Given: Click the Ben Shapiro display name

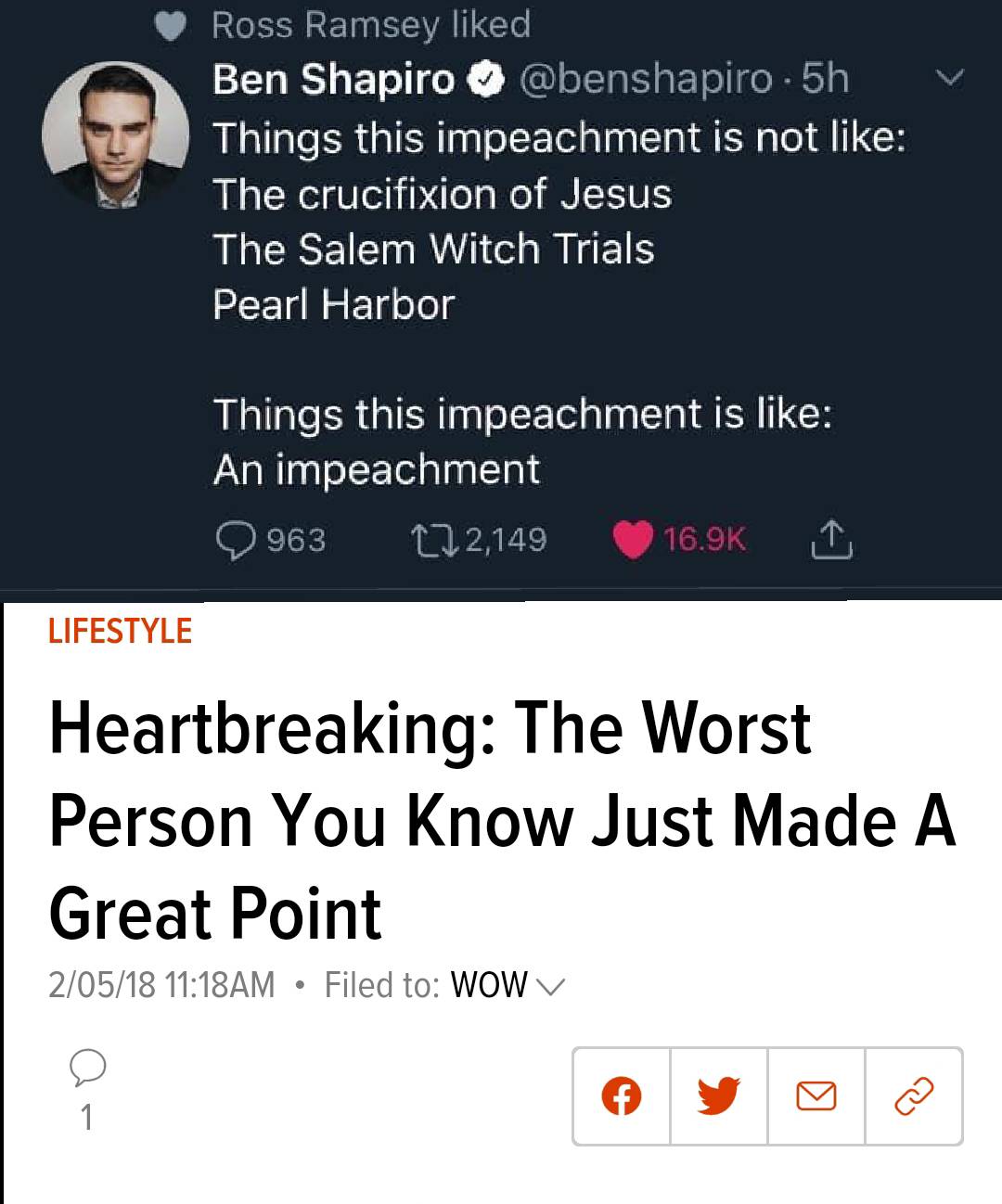Looking at the screenshot, I should (333, 79).
